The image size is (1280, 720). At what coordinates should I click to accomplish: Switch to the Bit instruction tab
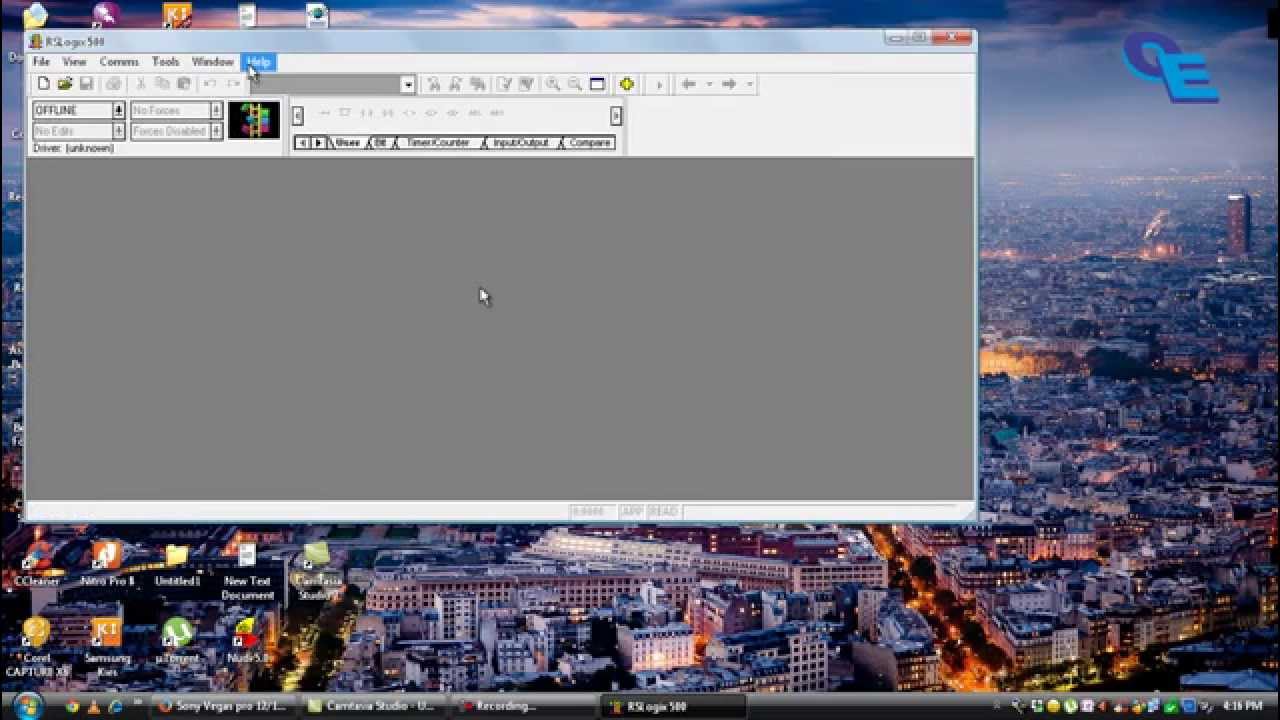point(380,143)
